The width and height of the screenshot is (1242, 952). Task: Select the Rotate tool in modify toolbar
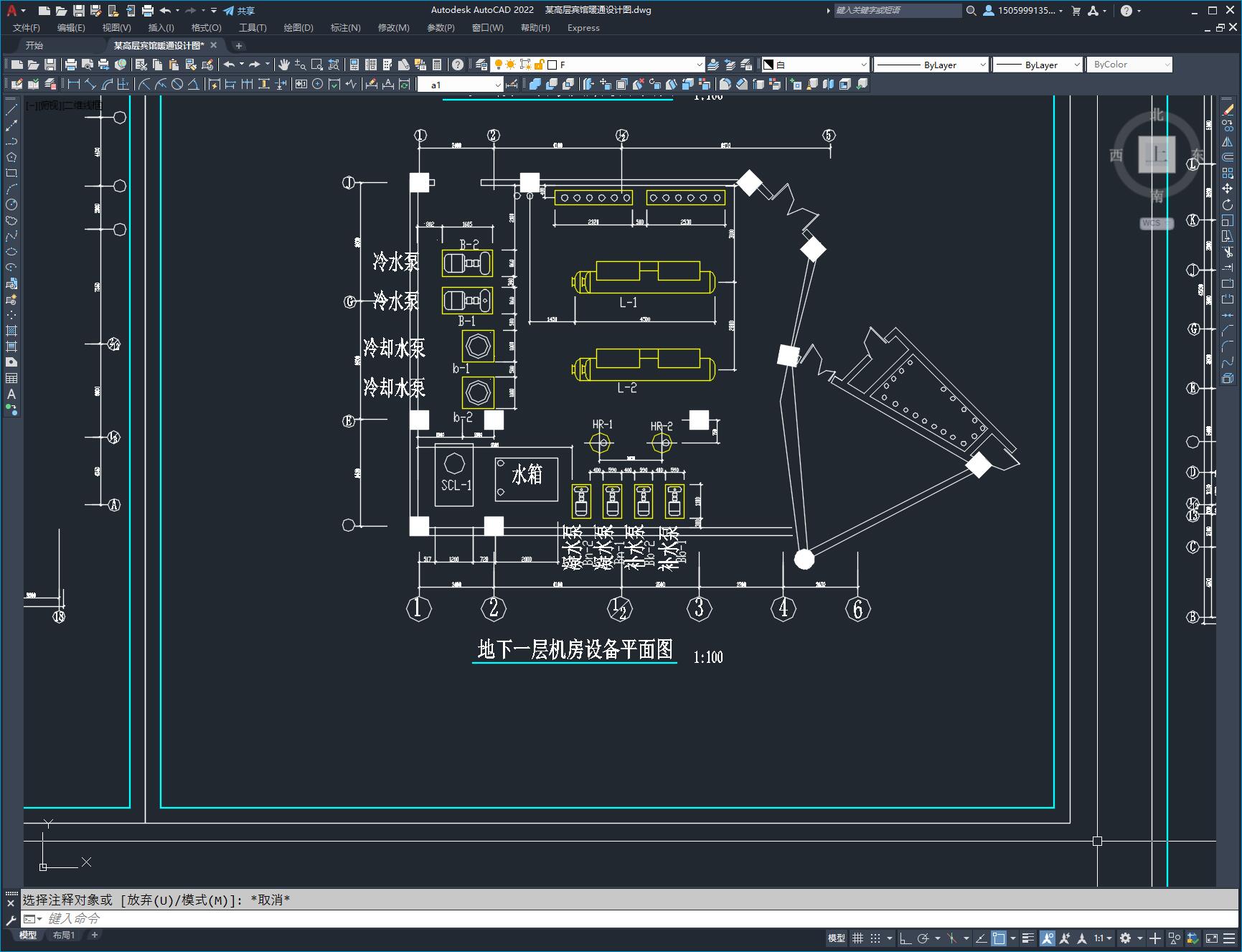pyautogui.click(x=1228, y=204)
